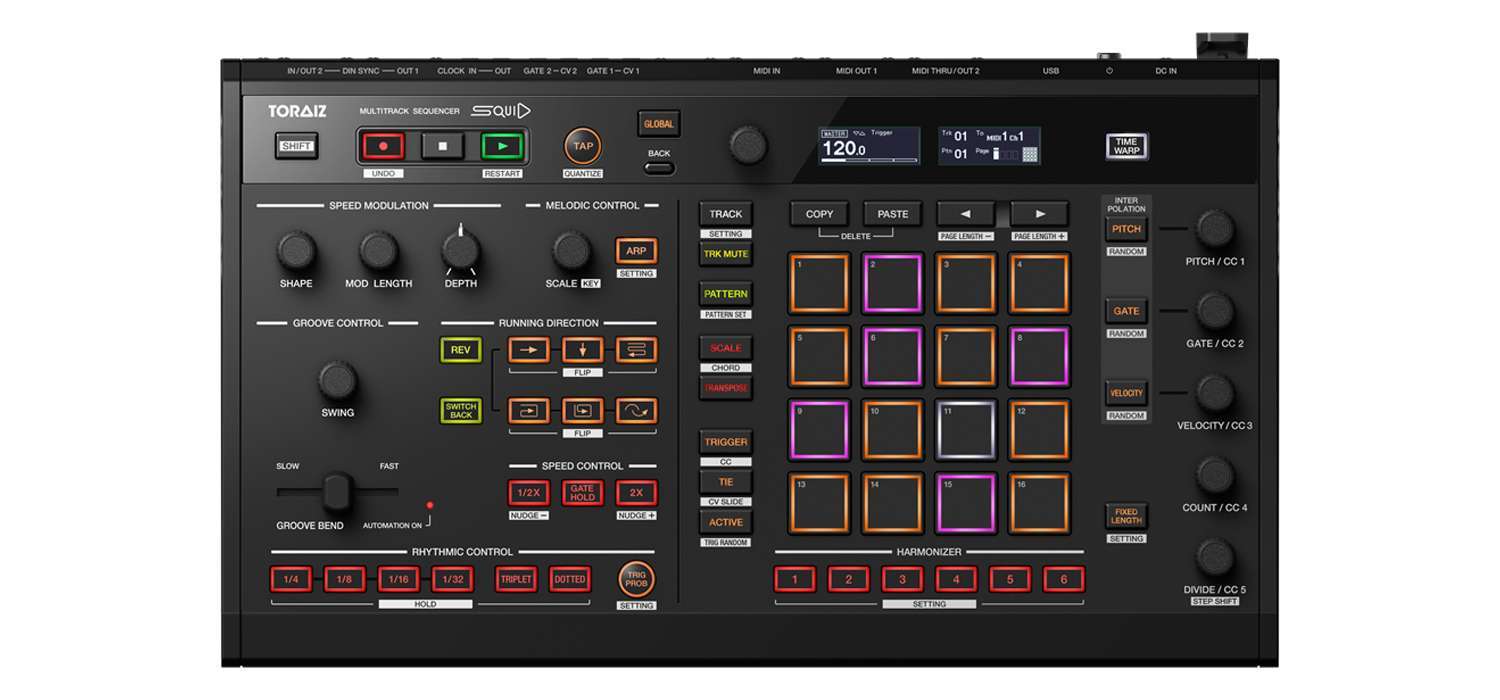The height and width of the screenshot is (700, 1500).
Task: Select the 1/4 rhythmic button
Action: point(291,579)
